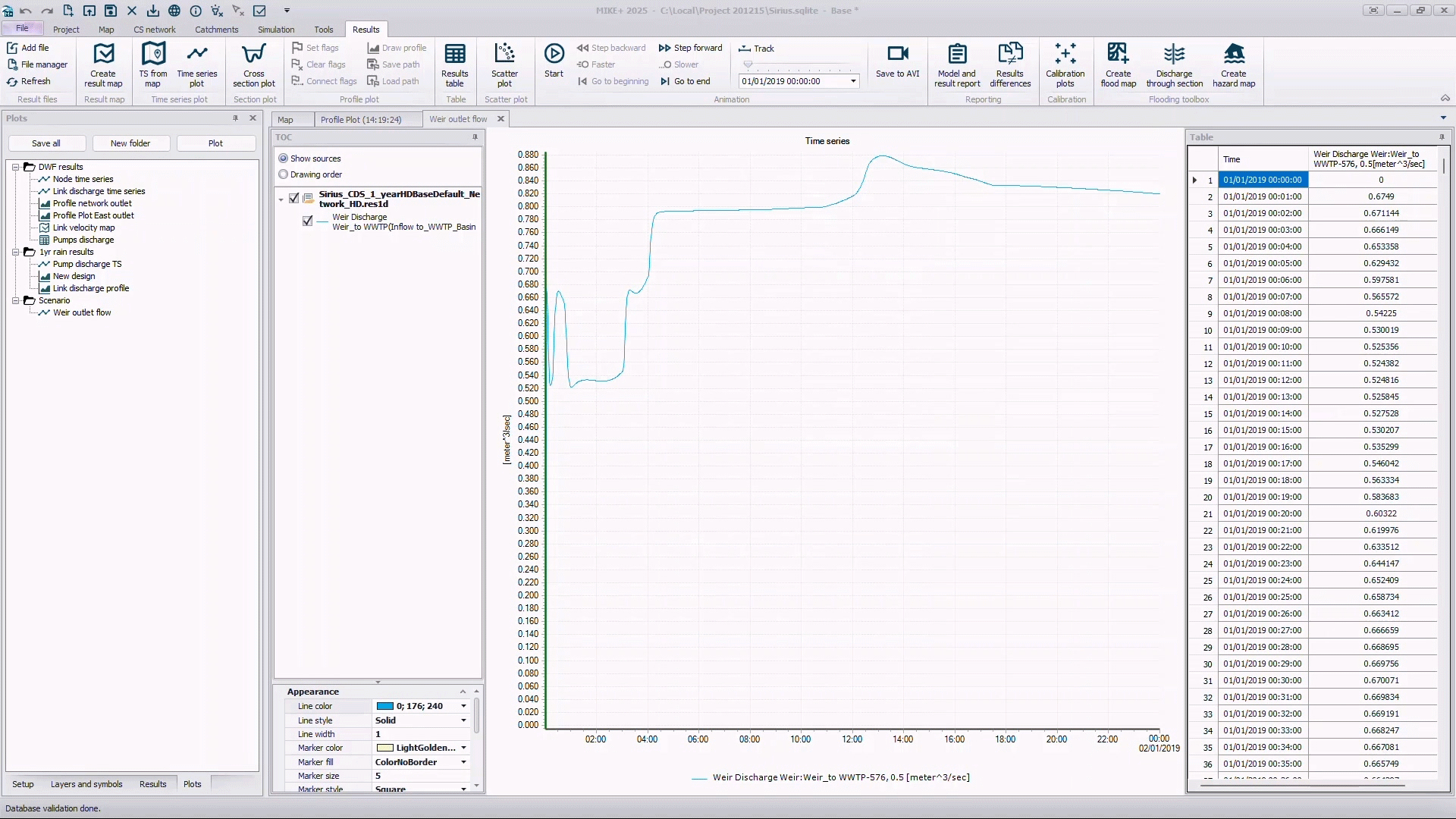Click the Create result map icon
Screen dimensions: 1456x819
[x=103, y=55]
